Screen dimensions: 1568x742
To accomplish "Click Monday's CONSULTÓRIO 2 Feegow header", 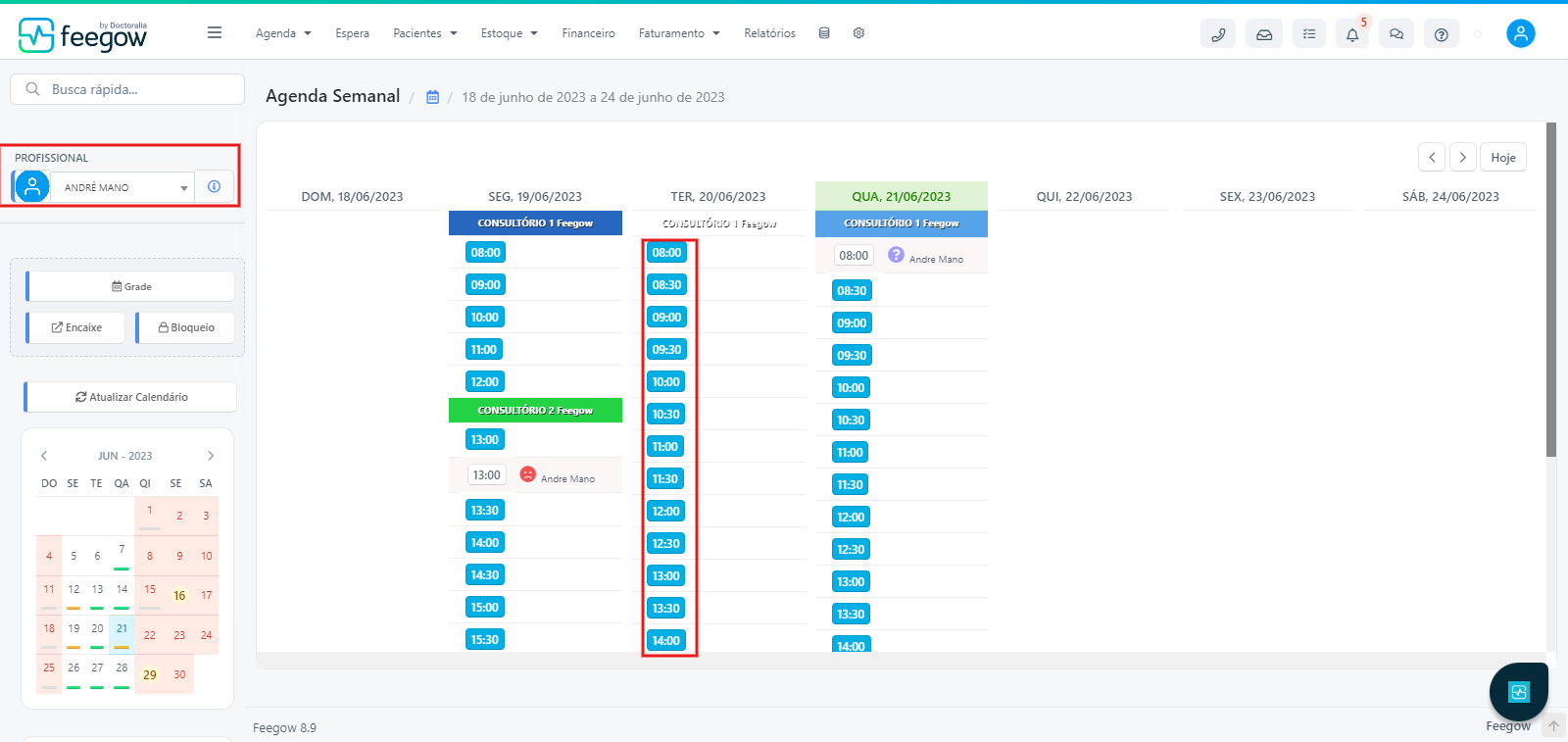I will (x=535, y=410).
